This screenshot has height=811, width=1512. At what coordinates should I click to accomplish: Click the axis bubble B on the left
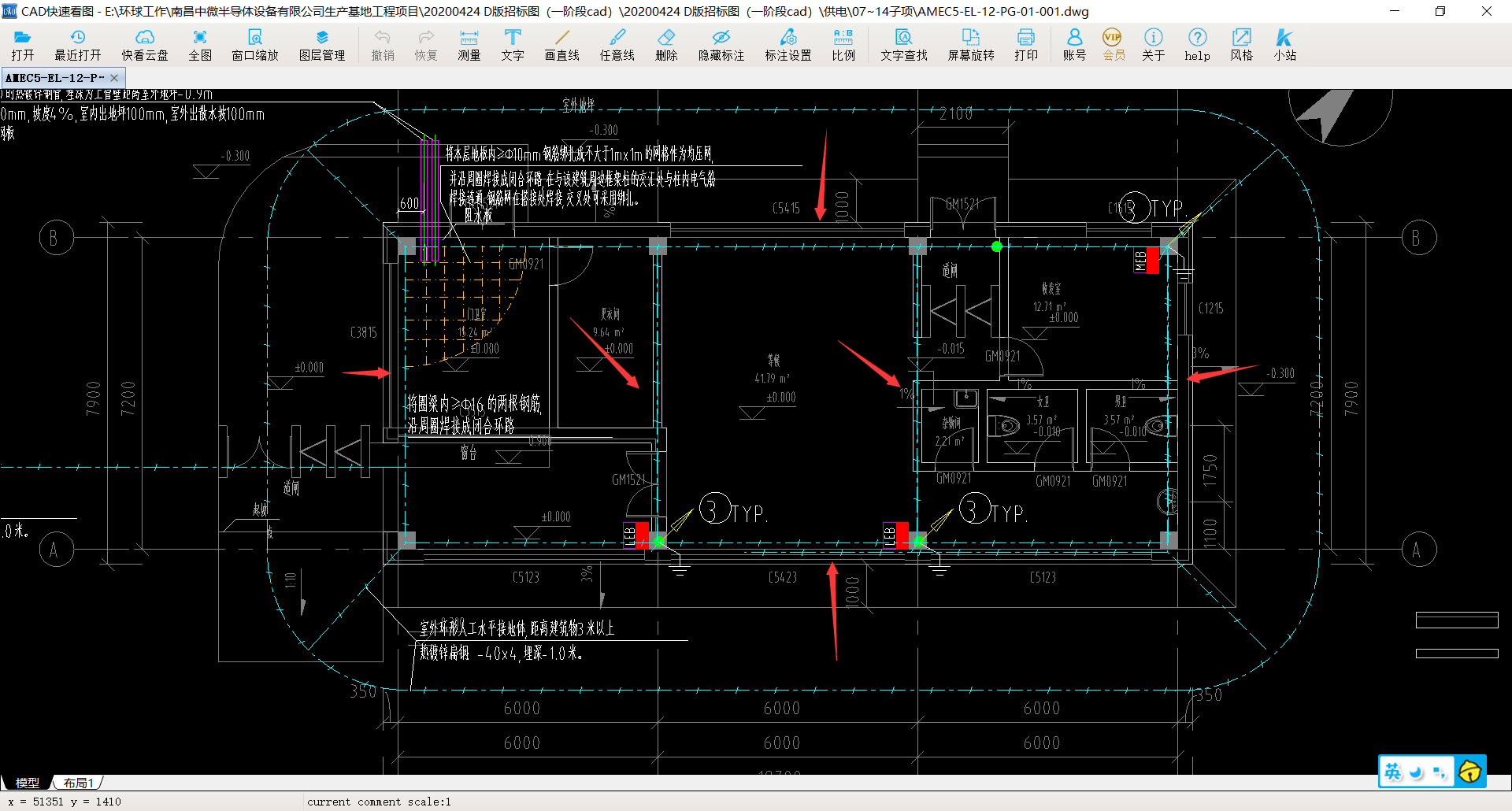pyautogui.click(x=56, y=238)
